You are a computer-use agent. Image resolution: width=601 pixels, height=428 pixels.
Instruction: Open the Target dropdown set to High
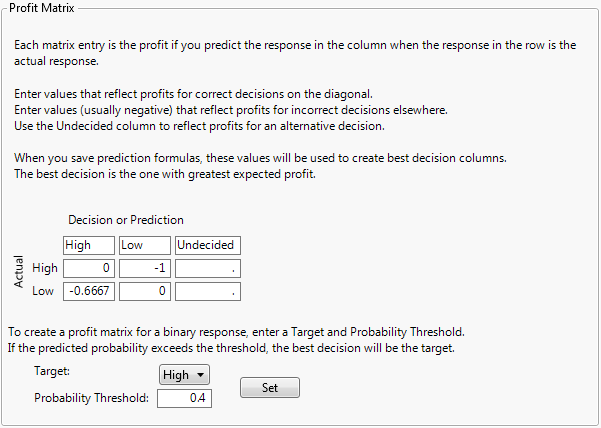pos(185,374)
